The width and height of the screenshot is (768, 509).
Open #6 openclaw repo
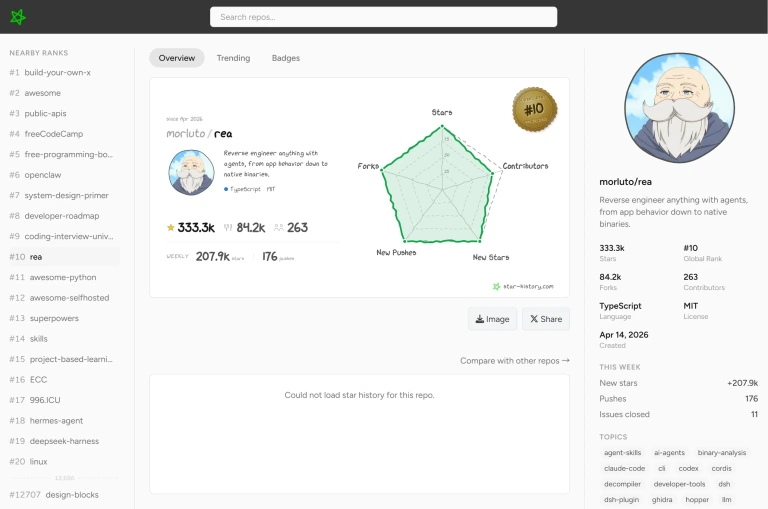pyautogui.click(x=64, y=175)
